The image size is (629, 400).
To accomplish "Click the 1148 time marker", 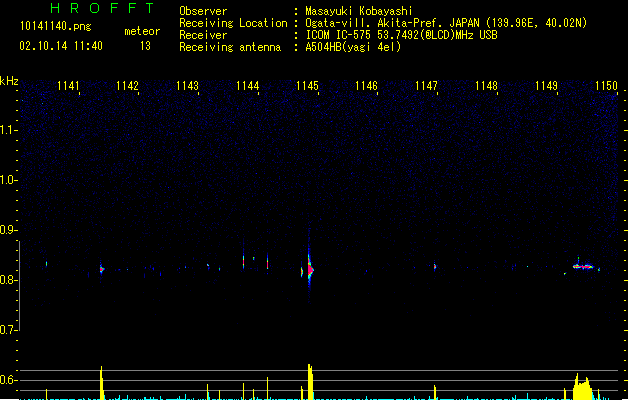I will pyautogui.click(x=486, y=86).
